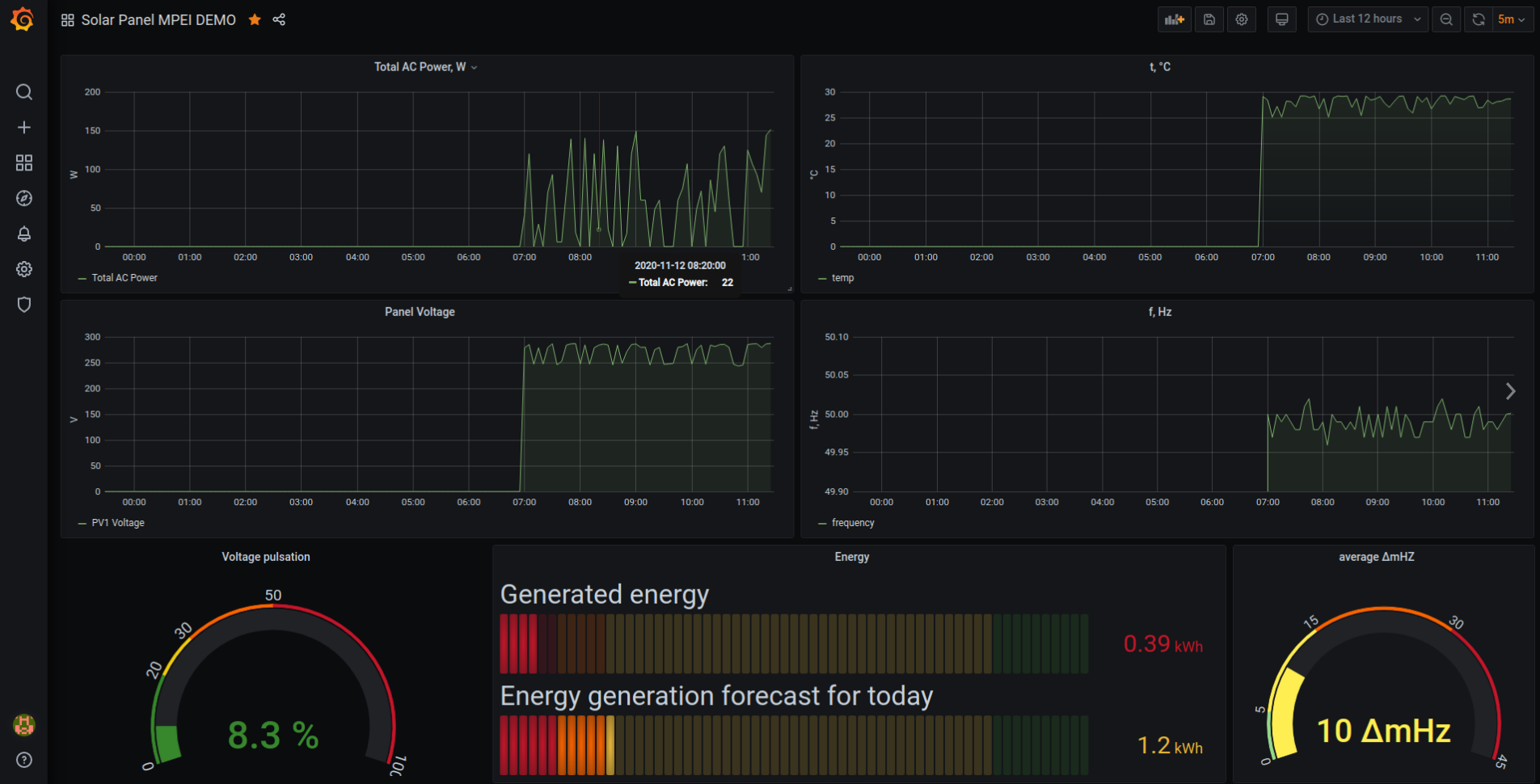Open the Create plus menu in sidebar
The image size is (1540, 784).
coord(24,128)
